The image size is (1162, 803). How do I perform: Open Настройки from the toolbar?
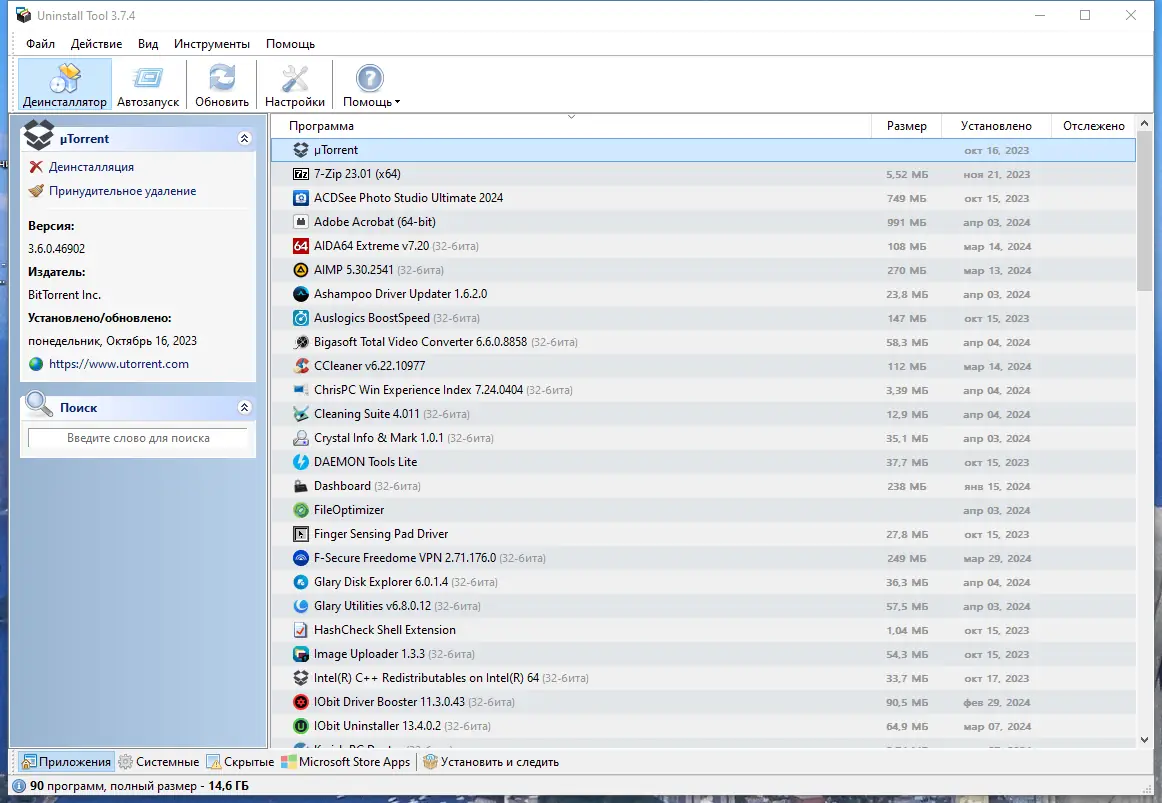295,85
